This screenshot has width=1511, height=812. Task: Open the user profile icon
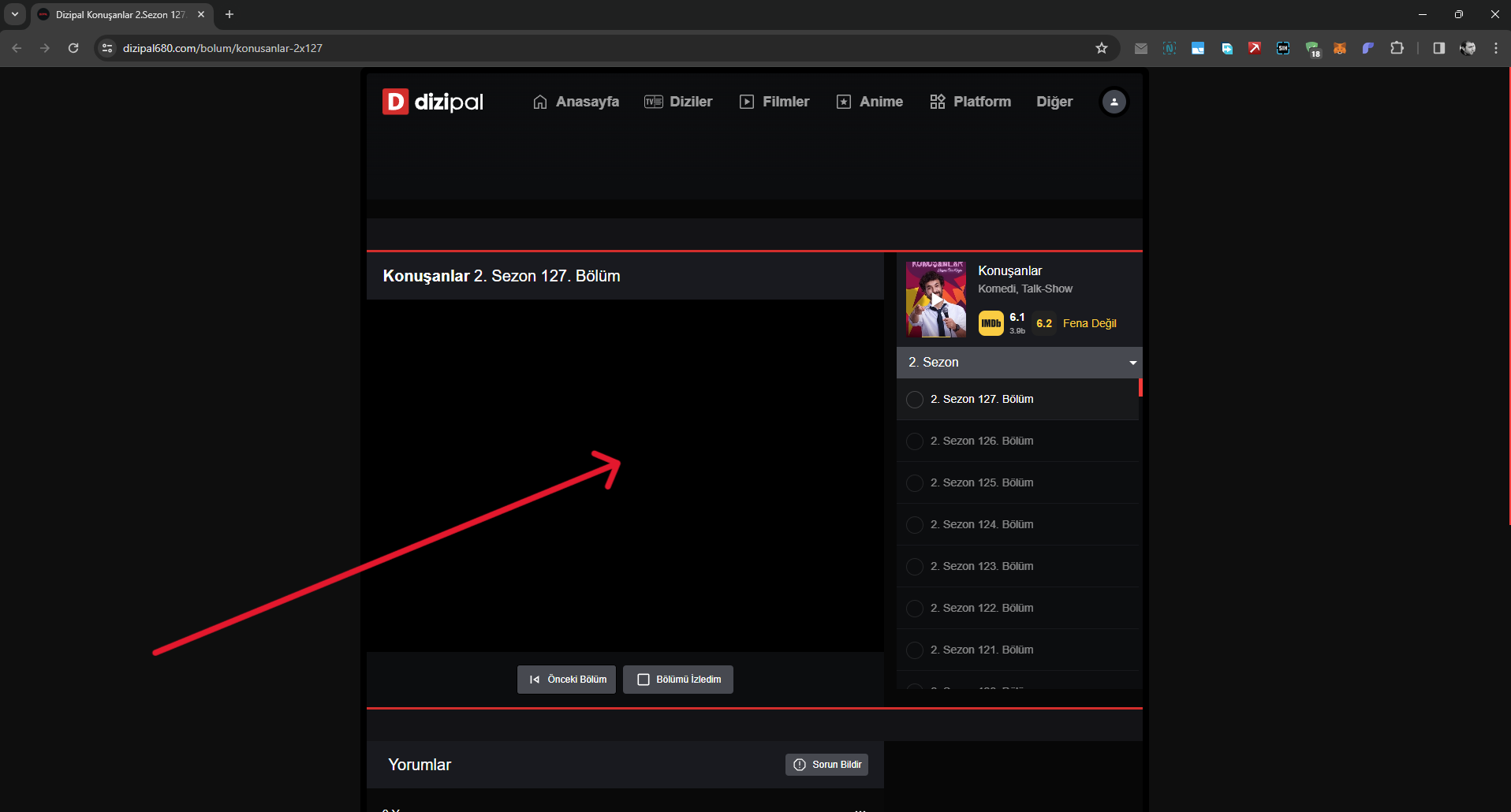click(1114, 102)
